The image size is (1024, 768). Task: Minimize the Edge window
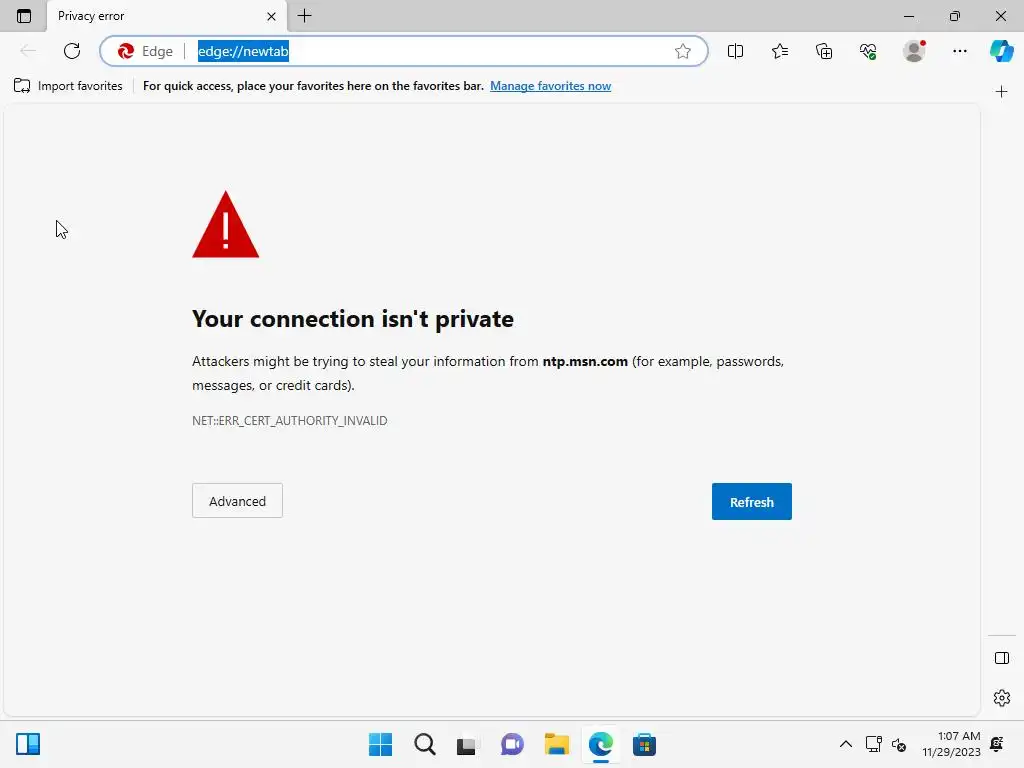point(909,16)
